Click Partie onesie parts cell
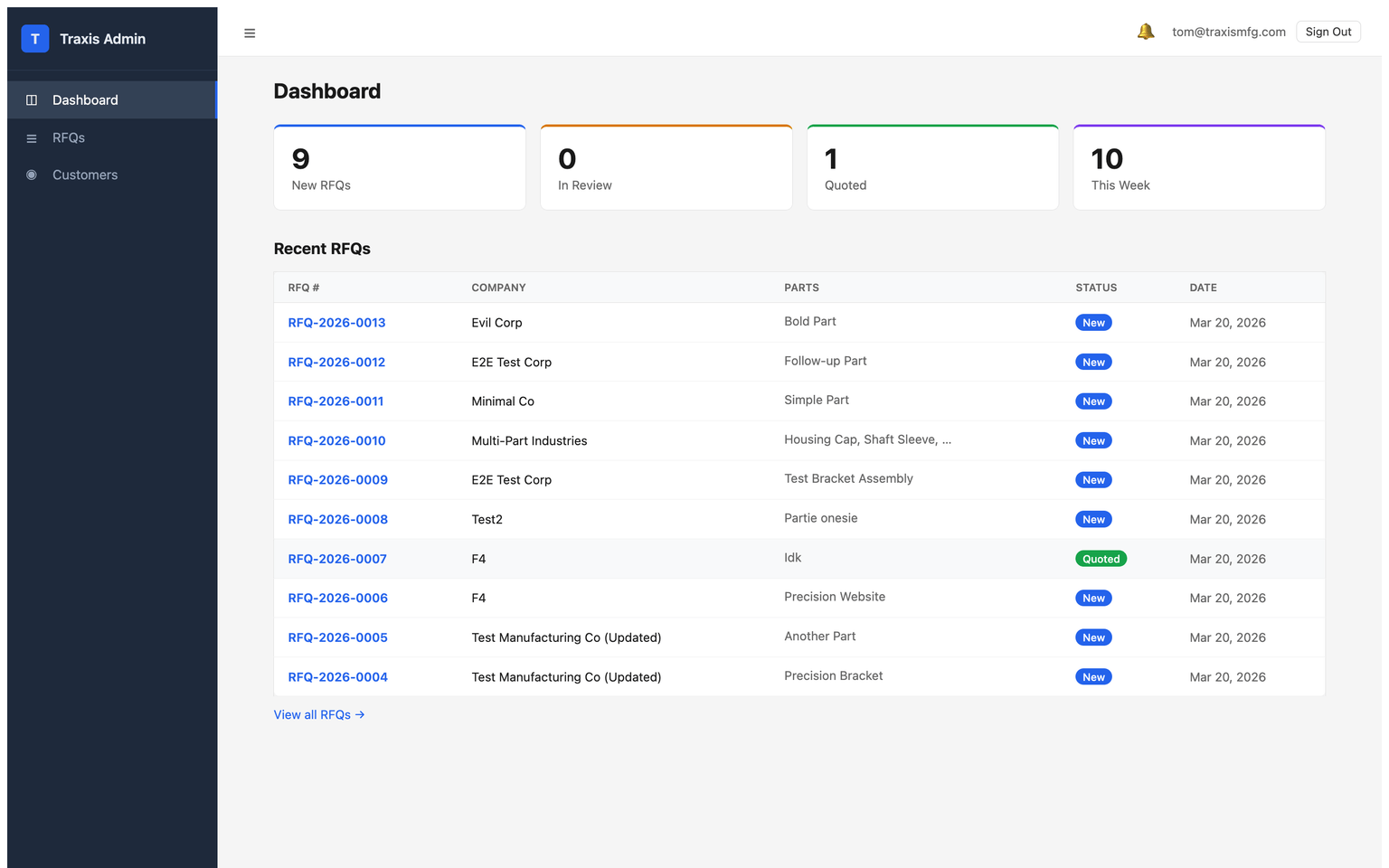Screen dimensions: 1389x868 [821, 519]
